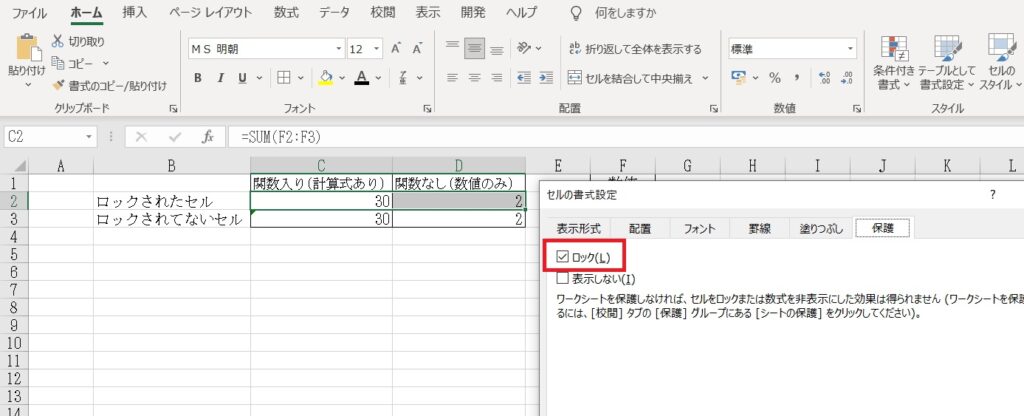The height and width of the screenshot is (416, 1024).
Task: Apply the cell Borders button
Action: (x=283, y=78)
